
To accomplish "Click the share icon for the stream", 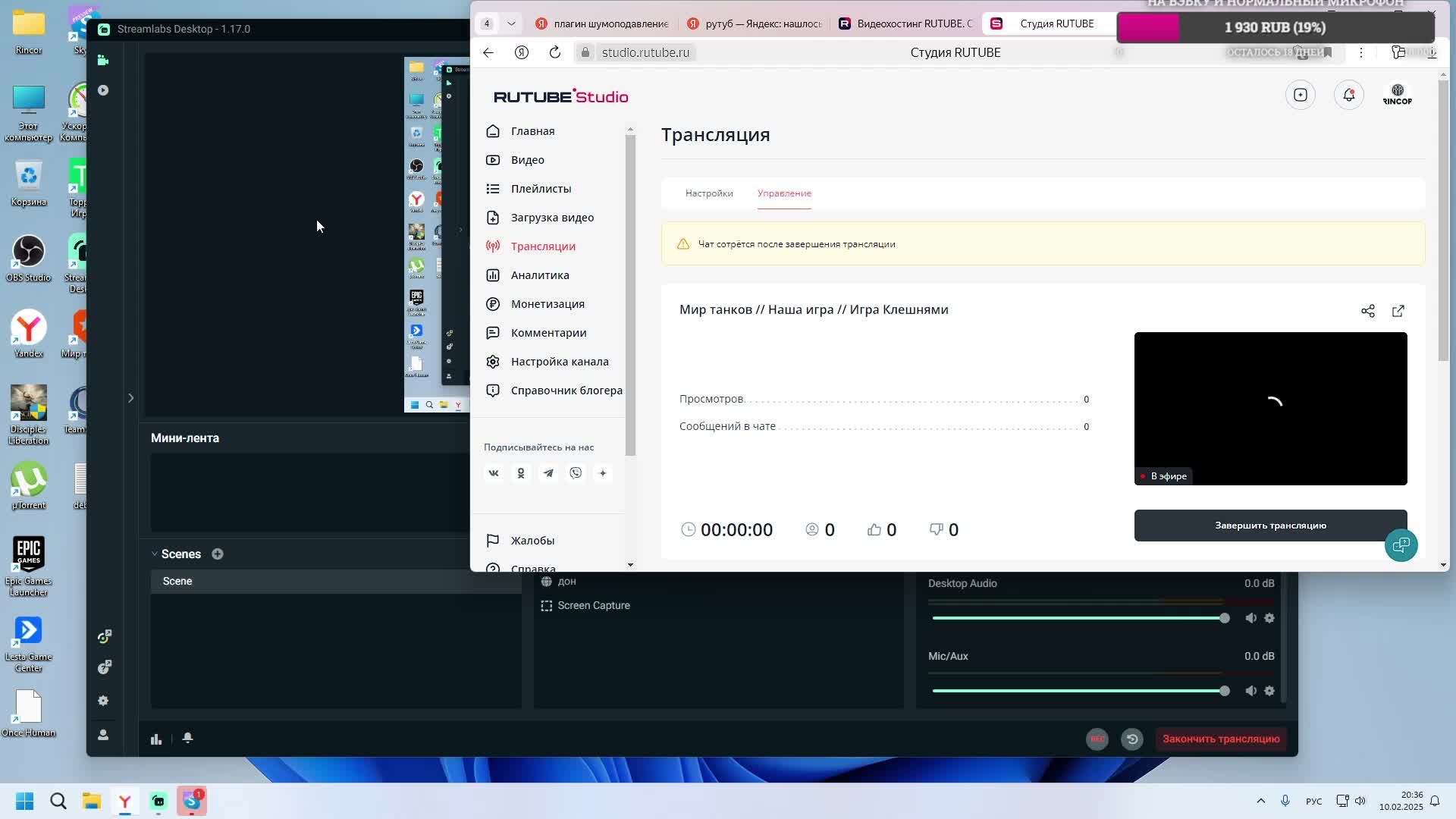I will coord(1367,311).
